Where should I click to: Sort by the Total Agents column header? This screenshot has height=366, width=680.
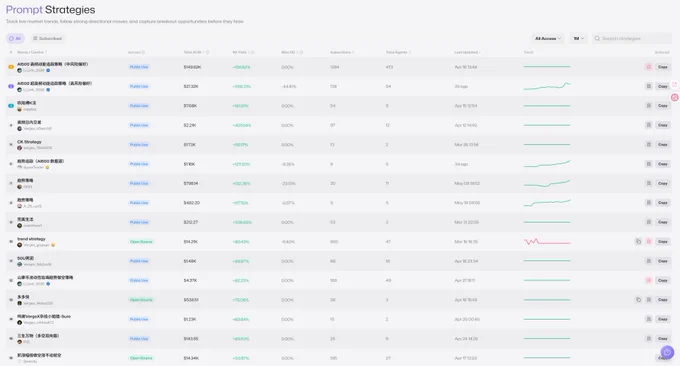pyautogui.click(x=398, y=52)
